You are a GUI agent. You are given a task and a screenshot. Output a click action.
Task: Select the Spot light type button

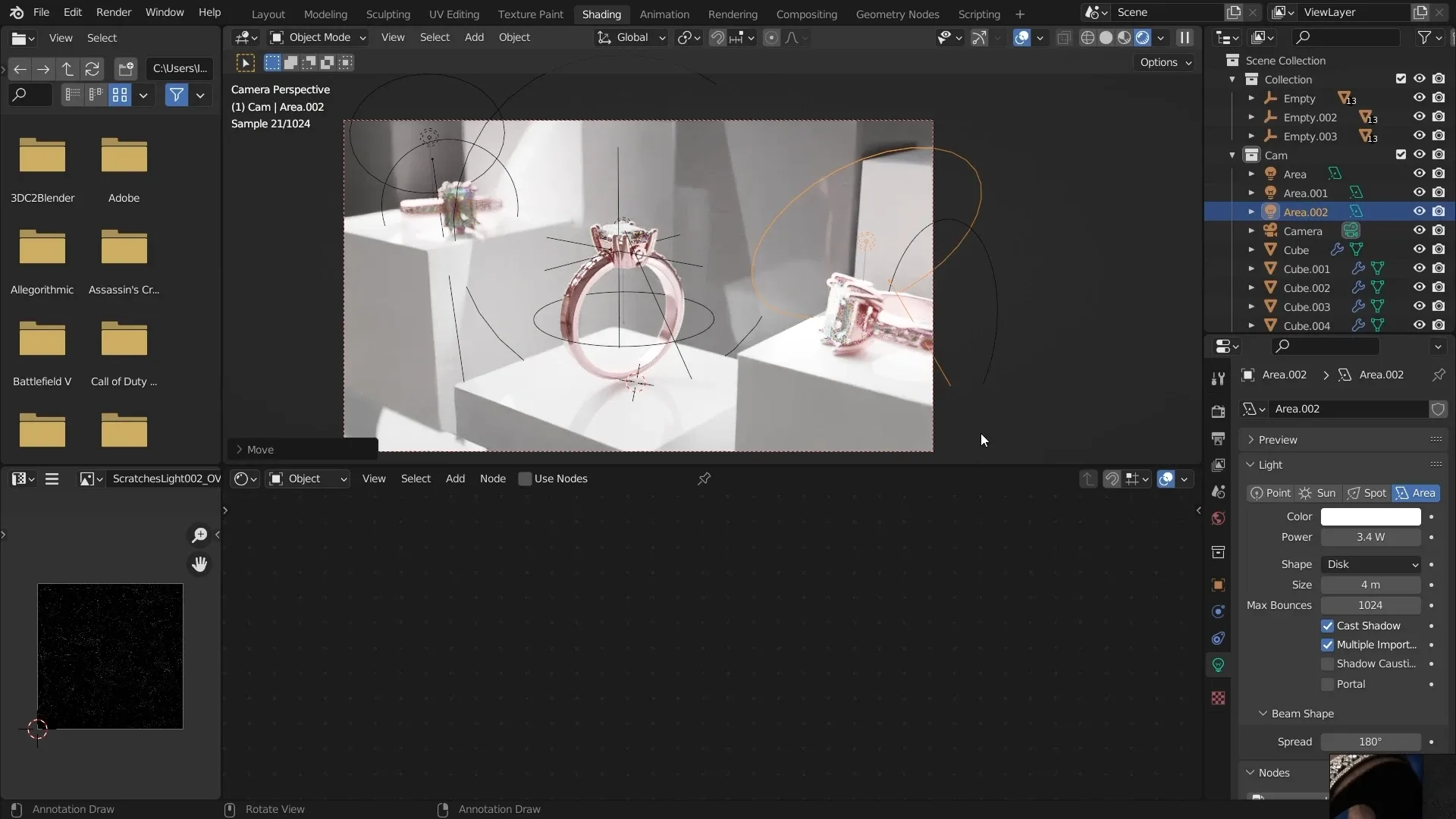(1367, 493)
